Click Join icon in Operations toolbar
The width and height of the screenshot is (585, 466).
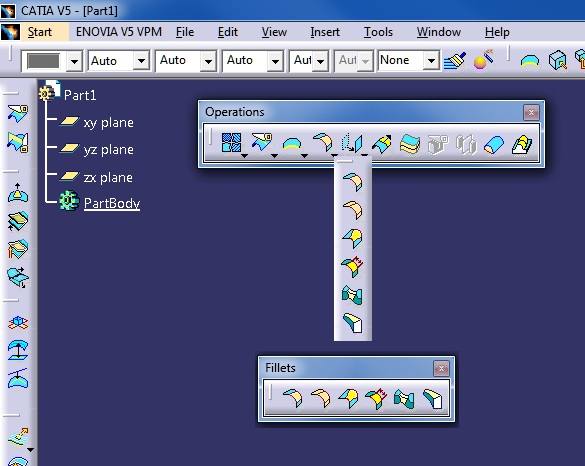pos(231,143)
